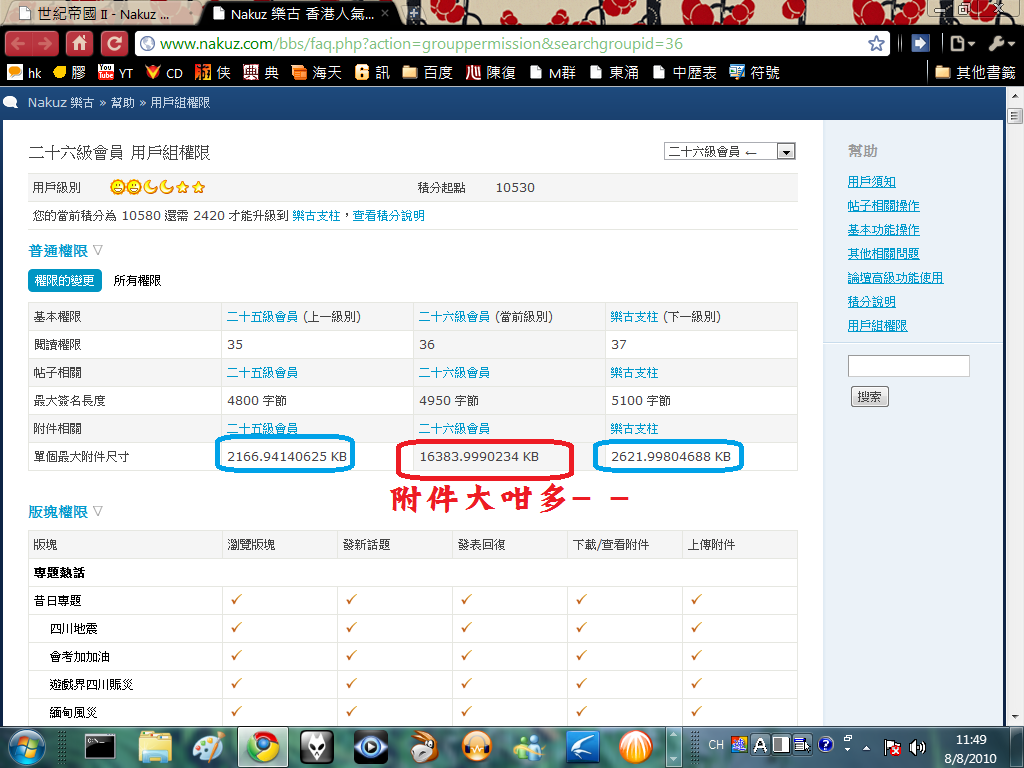The height and width of the screenshot is (768, 1024).
Task: Open the Windows Start button
Action: (27, 746)
